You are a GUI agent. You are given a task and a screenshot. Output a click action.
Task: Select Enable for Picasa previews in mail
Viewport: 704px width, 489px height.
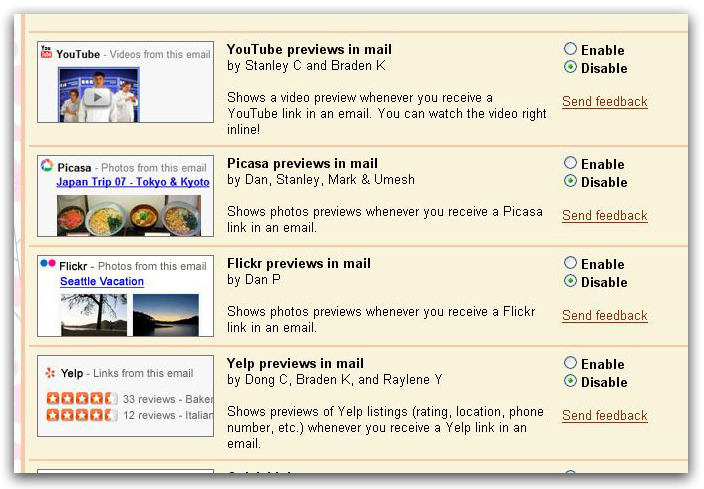570,163
